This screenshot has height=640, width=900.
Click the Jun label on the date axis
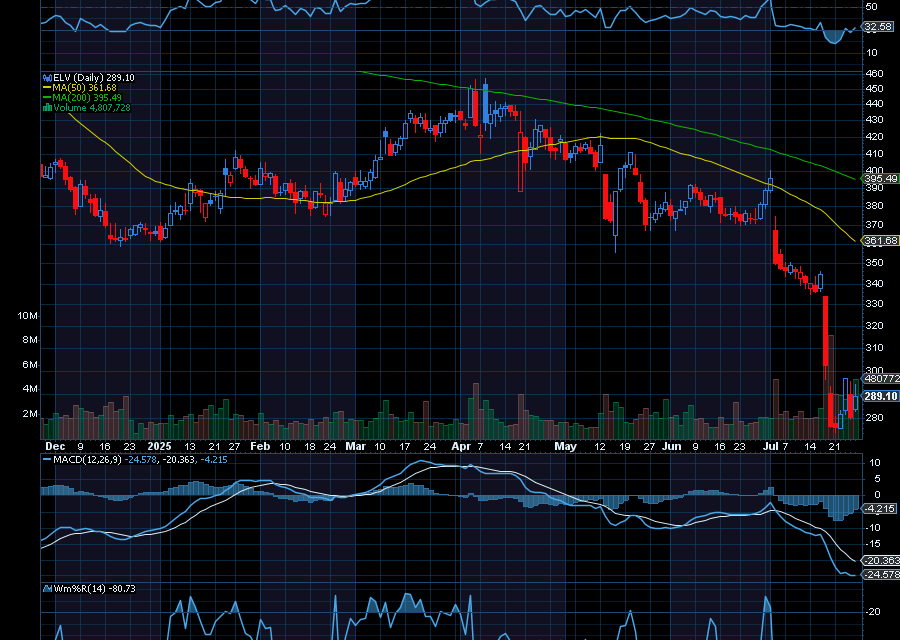point(671,447)
